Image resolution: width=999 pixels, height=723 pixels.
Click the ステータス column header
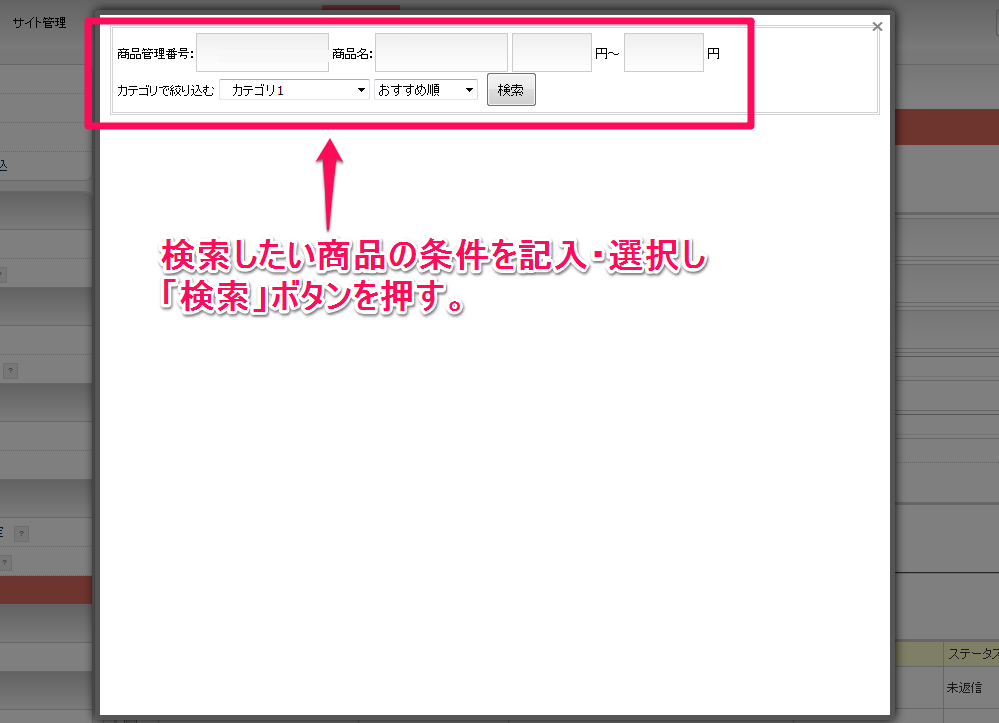pyautogui.click(x=970, y=654)
